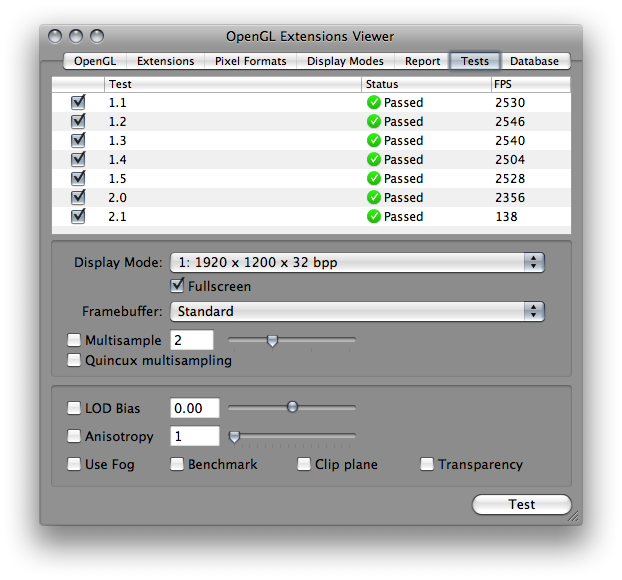Select FPS value 2528
This screenshot has width=622, height=580.
pyautogui.click(x=510, y=179)
